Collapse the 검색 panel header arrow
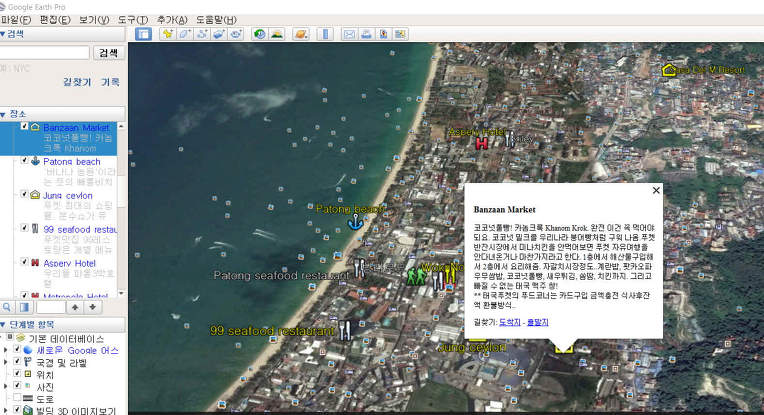This screenshot has height=415, width=764. click(2, 34)
